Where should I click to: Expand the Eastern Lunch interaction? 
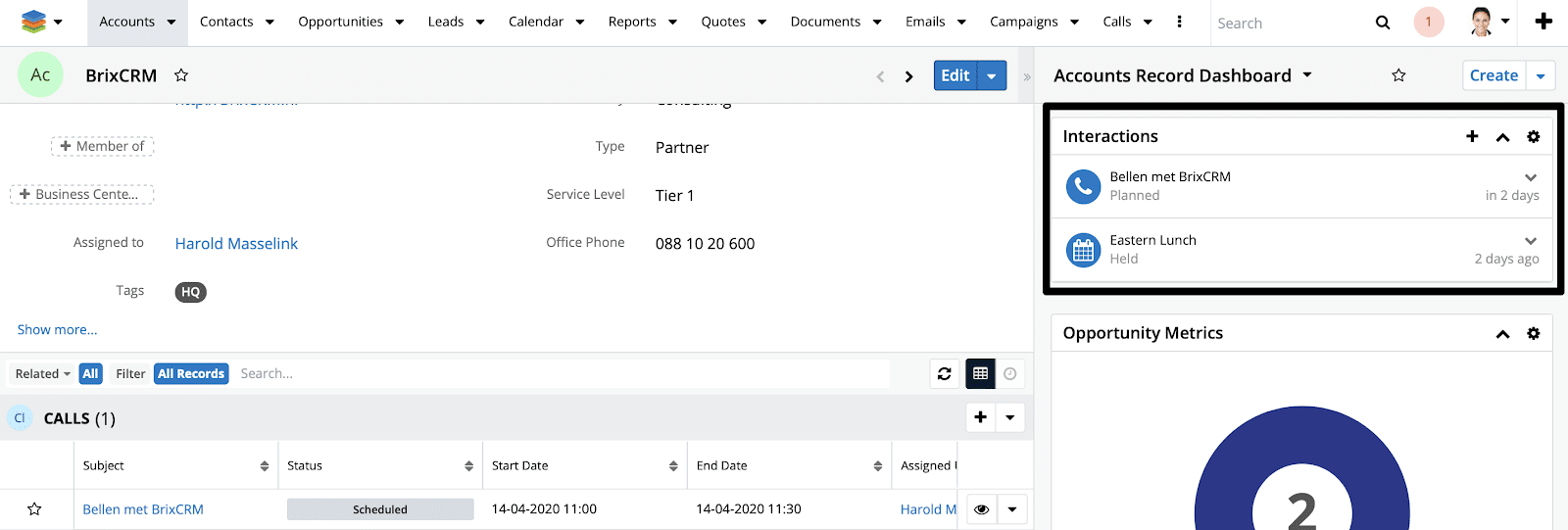pyautogui.click(x=1531, y=241)
